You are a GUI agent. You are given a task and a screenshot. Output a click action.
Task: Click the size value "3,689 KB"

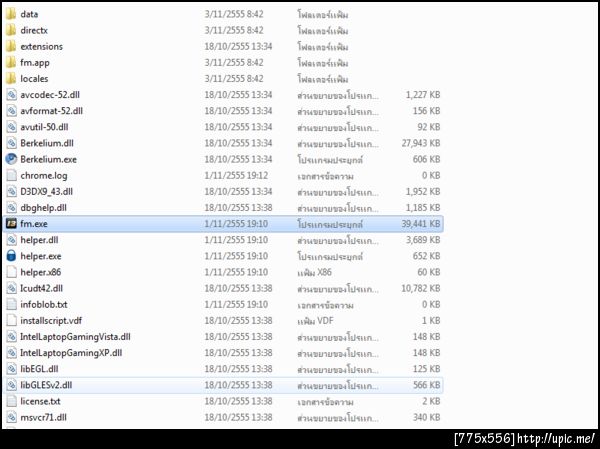(423, 240)
